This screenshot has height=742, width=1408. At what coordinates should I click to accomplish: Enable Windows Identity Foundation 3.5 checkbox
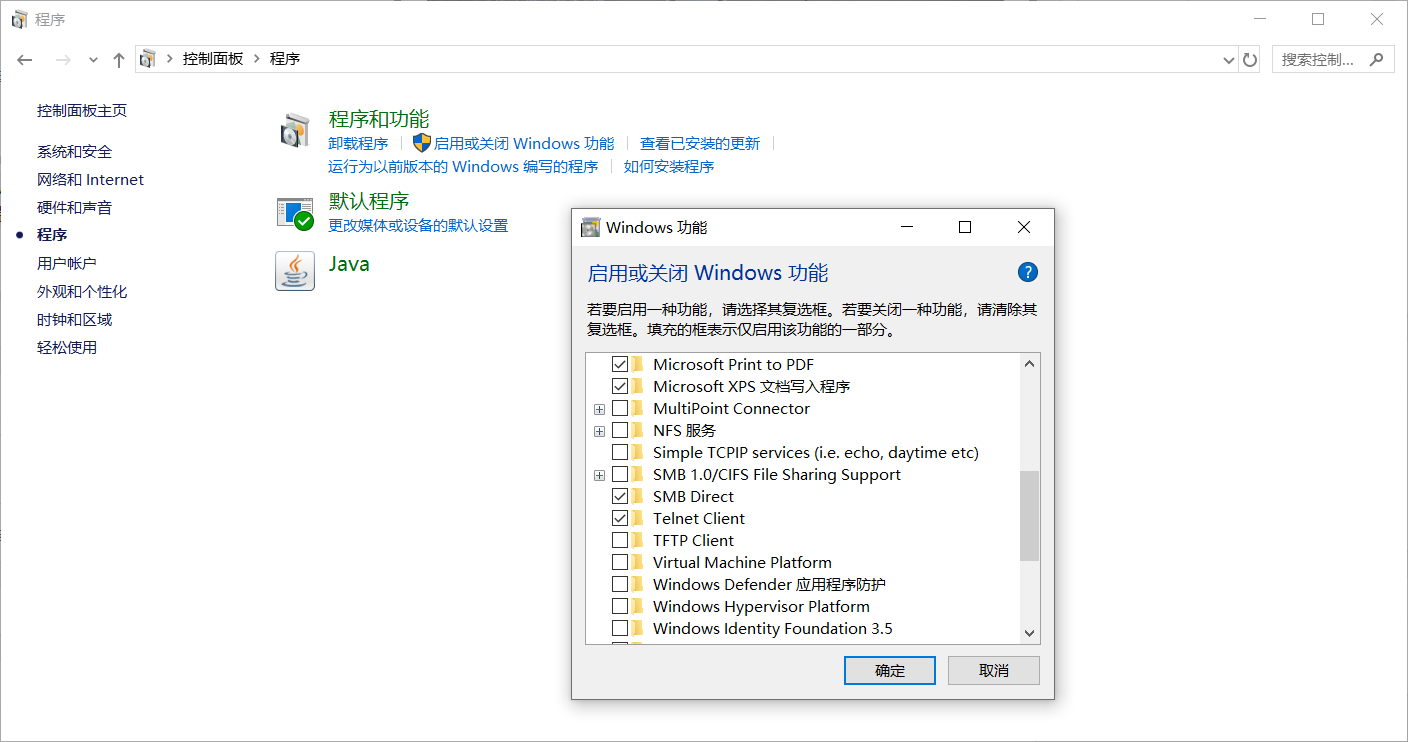(620, 628)
